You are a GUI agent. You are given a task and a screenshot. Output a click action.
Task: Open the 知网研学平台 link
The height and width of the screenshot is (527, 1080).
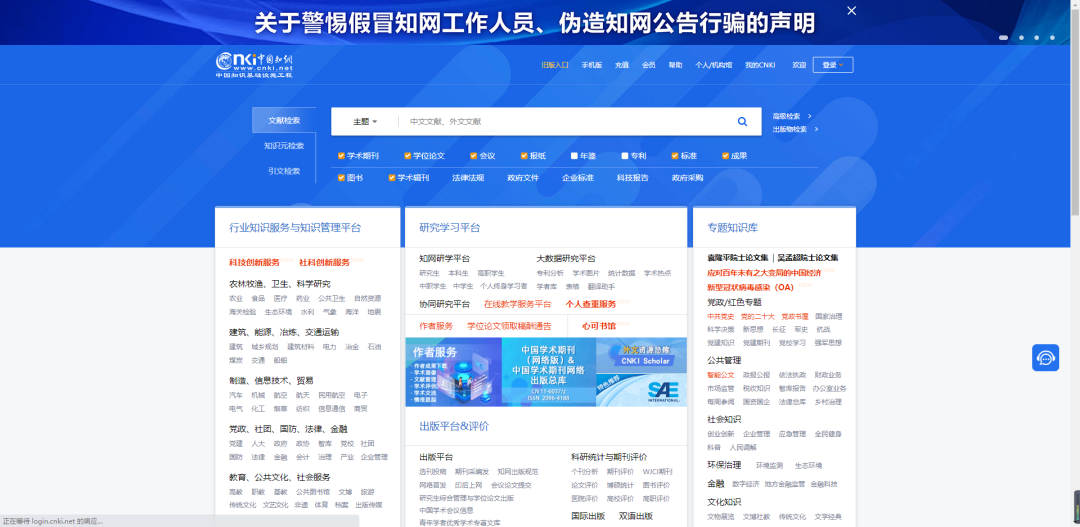click(x=444, y=259)
